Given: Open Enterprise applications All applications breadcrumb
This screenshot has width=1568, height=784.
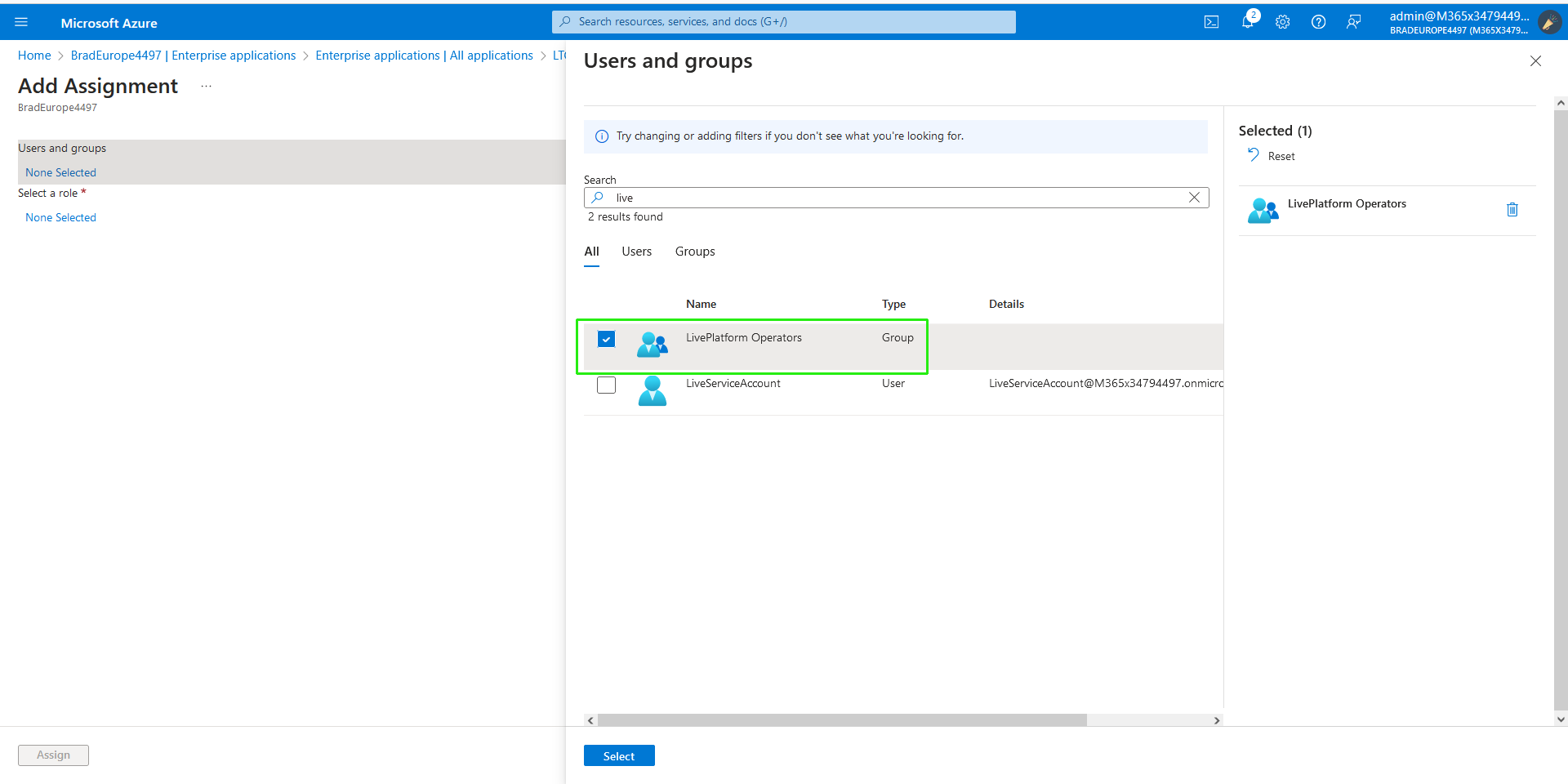Looking at the screenshot, I should pyautogui.click(x=424, y=56).
